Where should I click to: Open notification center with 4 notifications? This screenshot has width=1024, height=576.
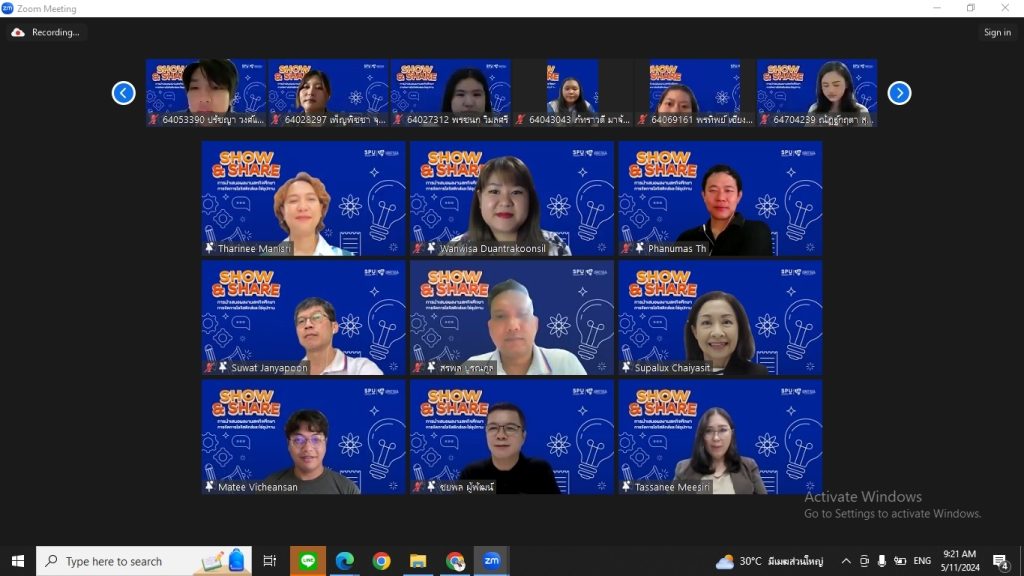(x=1000, y=561)
